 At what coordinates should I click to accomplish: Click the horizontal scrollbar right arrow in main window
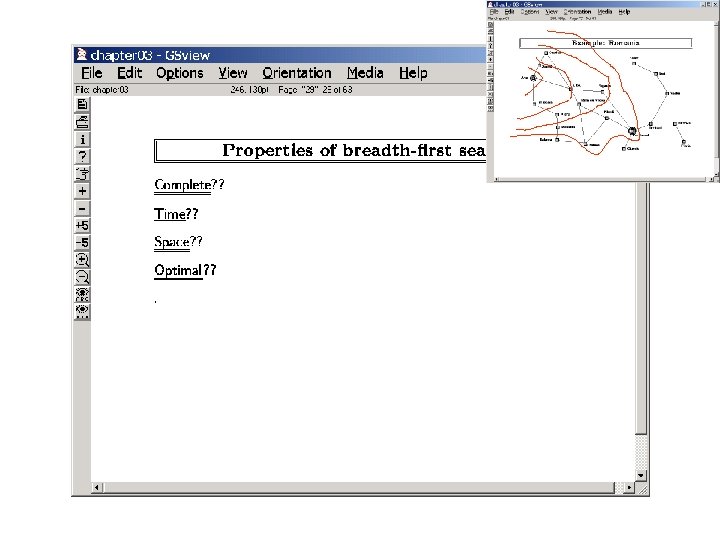(629, 487)
